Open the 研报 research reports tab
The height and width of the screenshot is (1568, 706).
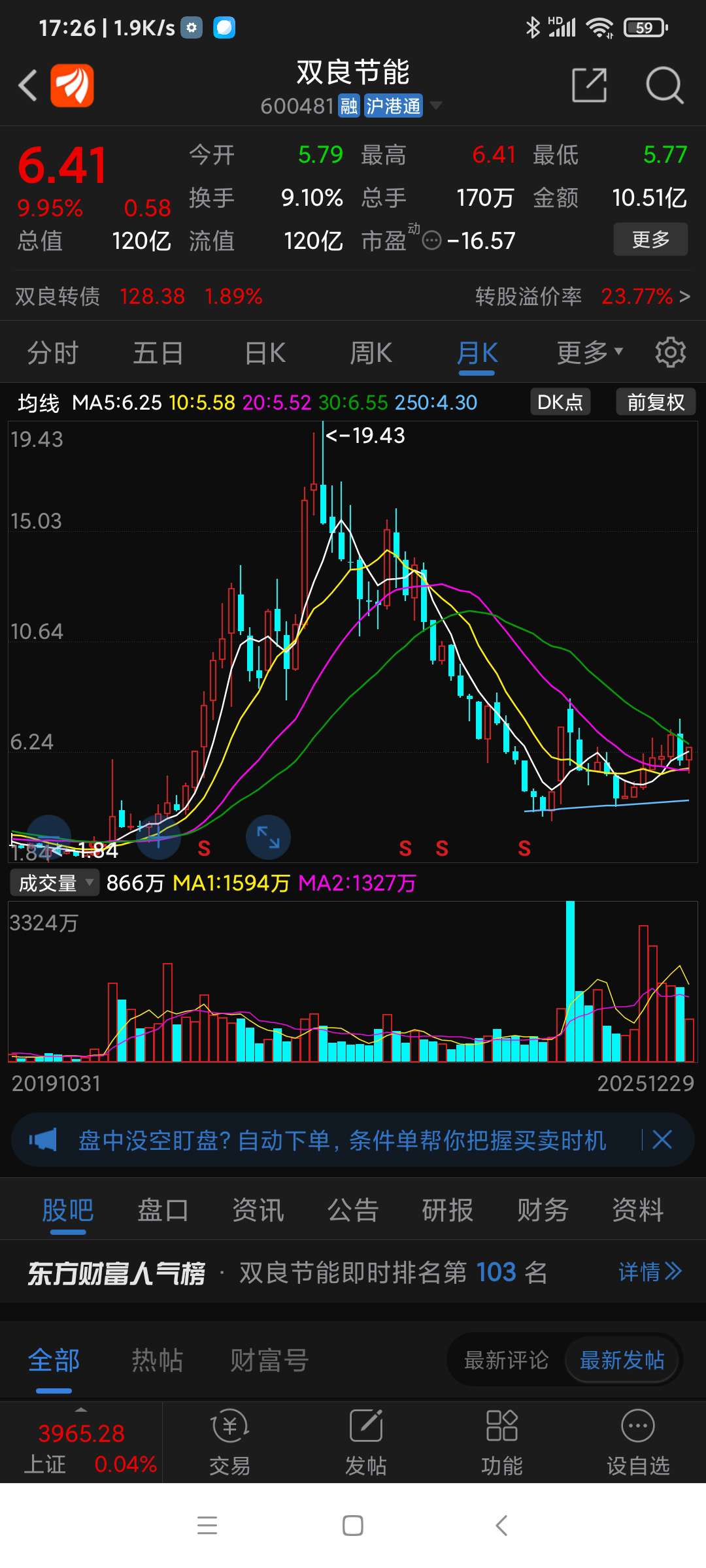point(448,1210)
